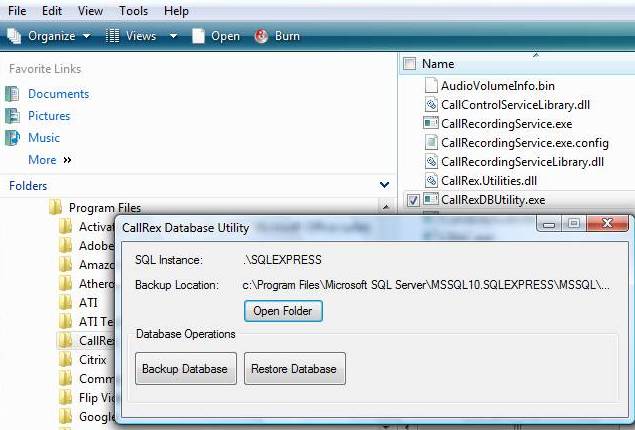Screen dimensions: 635x430
Task: Open the Edit menu
Action: pos(52,11)
